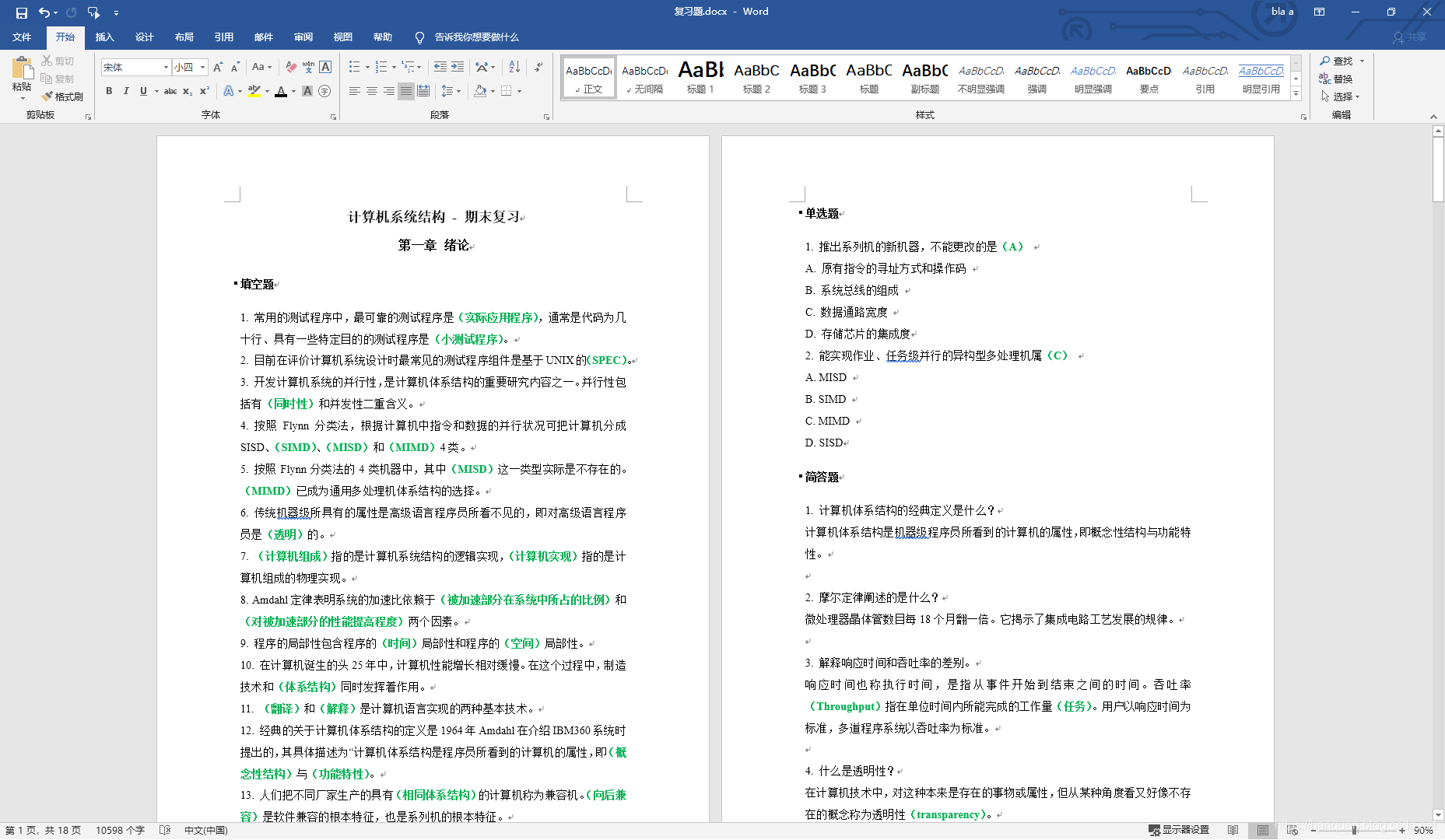Click the zoom out minus button
This screenshot has width=1445, height=840.
coord(1313,831)
